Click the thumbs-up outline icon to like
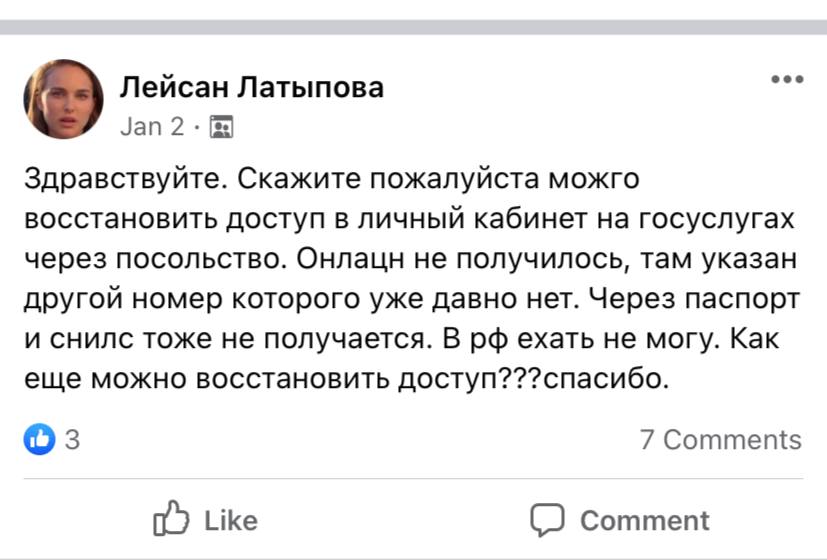 (170, 520)
